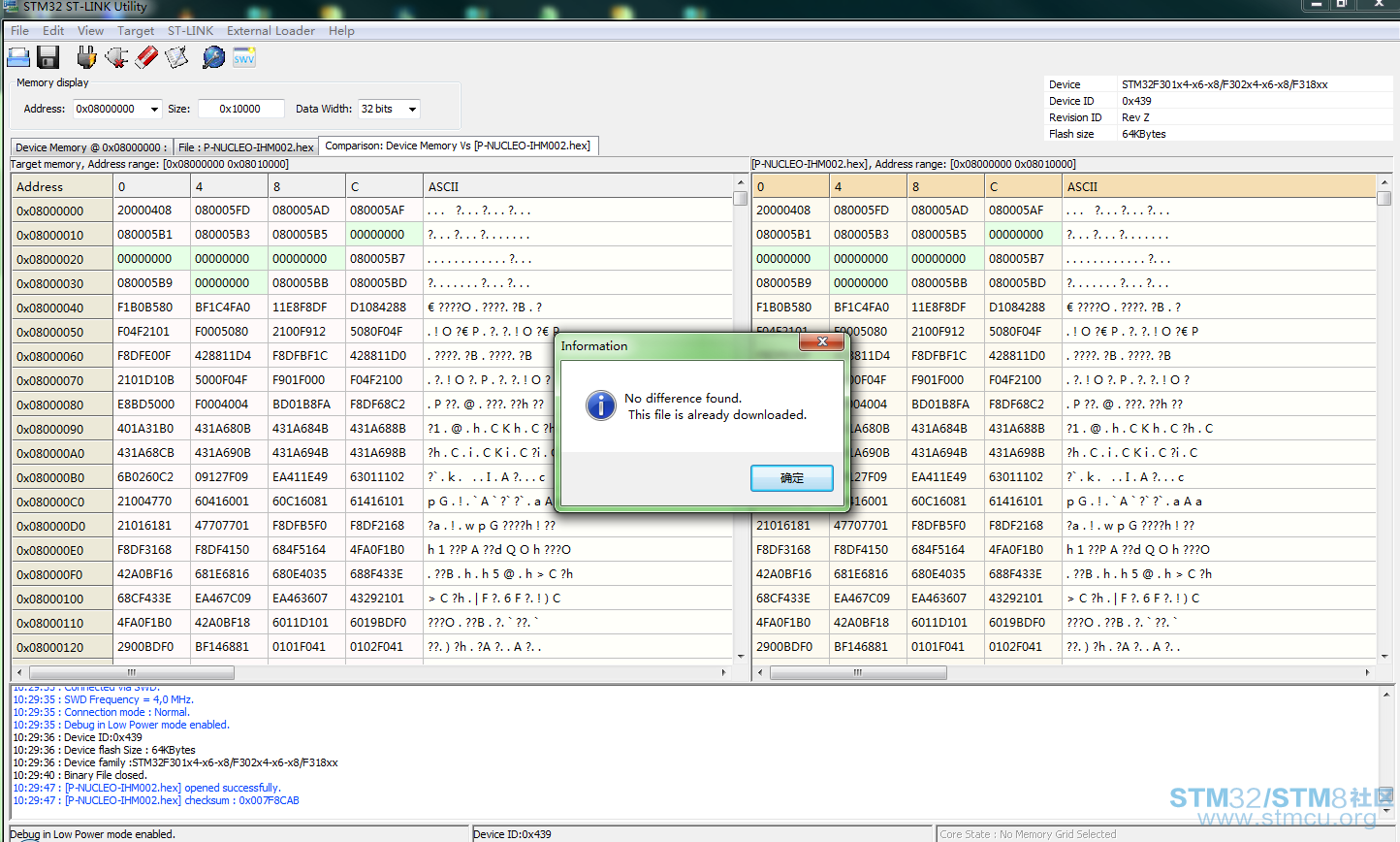This screenshot has height=842, width=1400.
Task: Open the Address combo box dropdown
Action: (154, 110)
